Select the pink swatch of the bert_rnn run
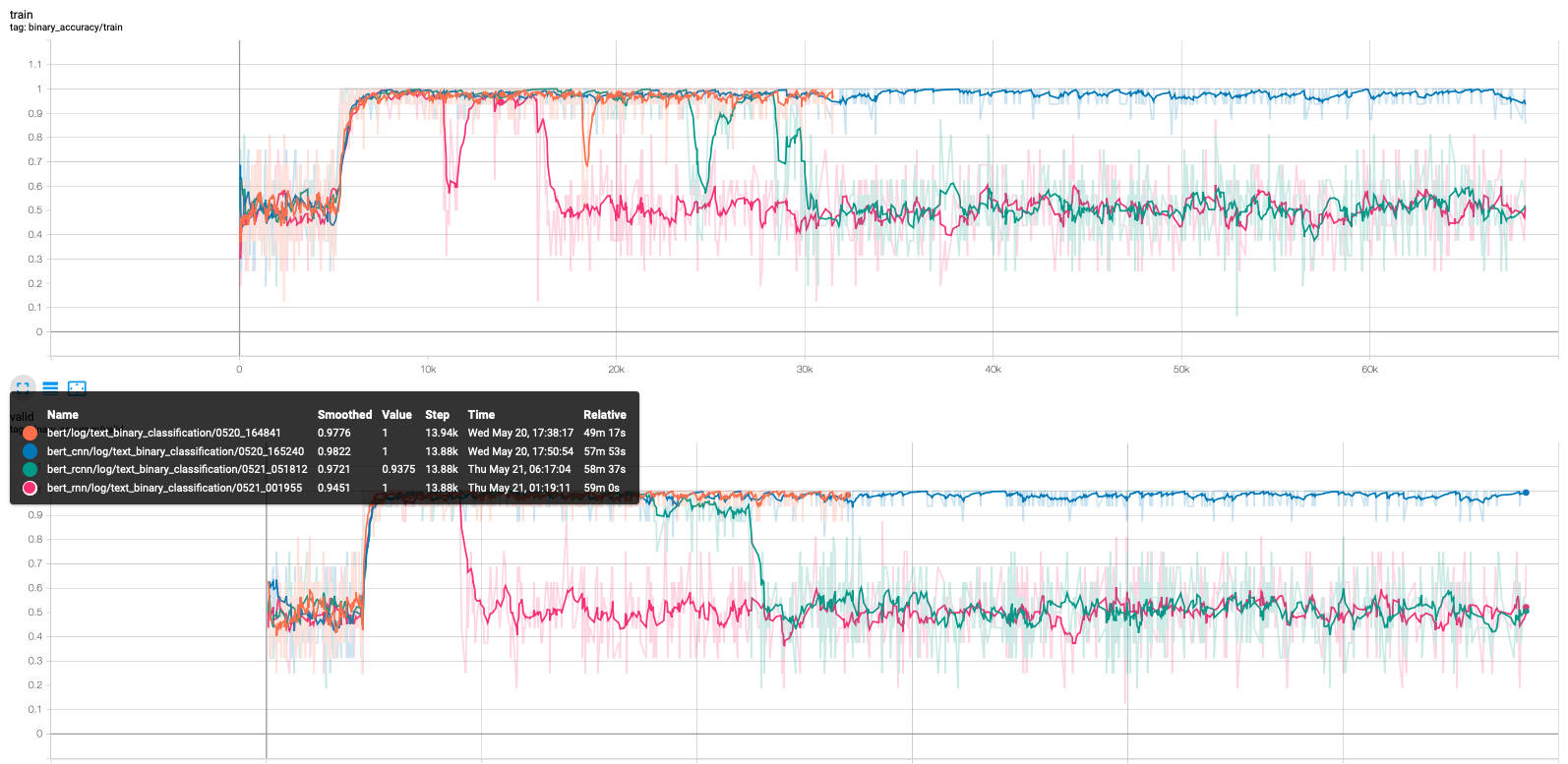Image resolution: width=1568 pixels, height=764 pixels. tap(30, 488)
